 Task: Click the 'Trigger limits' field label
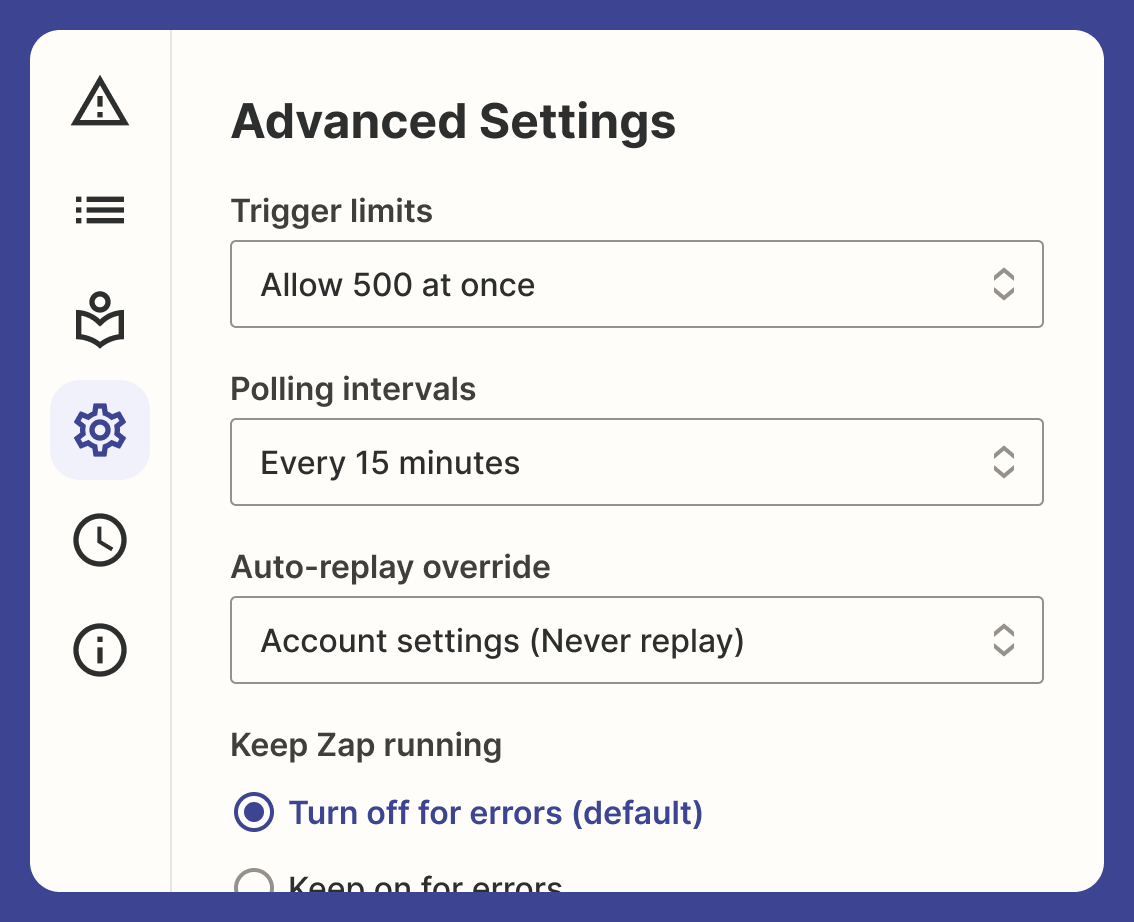pos(331,211)
